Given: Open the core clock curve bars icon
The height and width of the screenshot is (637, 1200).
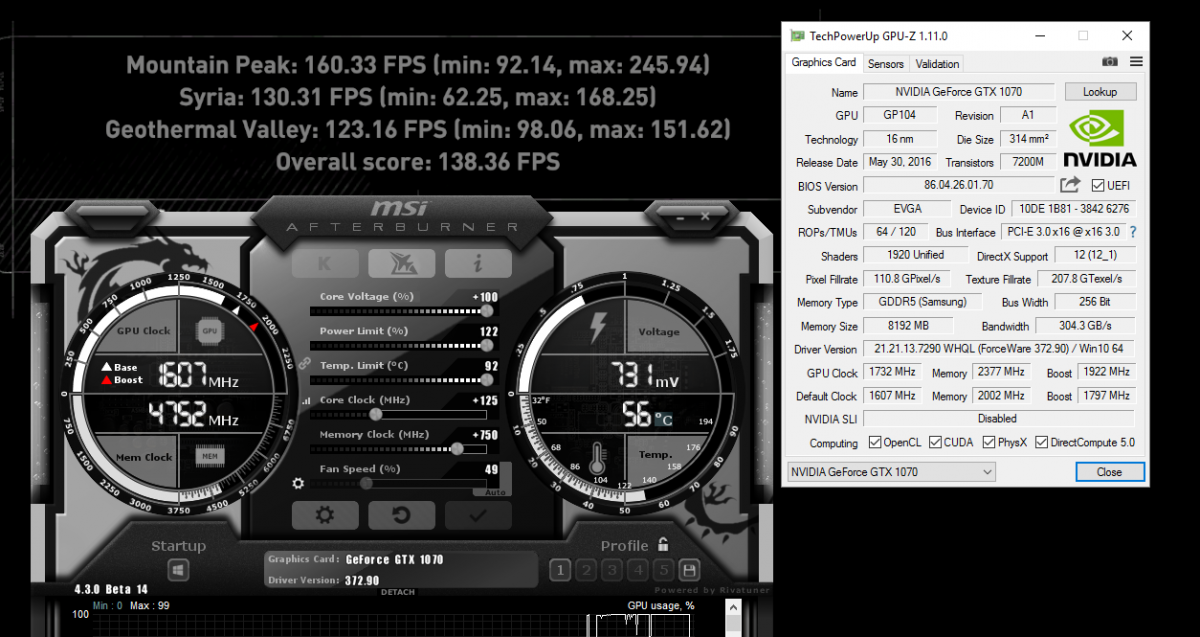Looking at the screenshot, I should pyautogui.click(x=304, y=400).
